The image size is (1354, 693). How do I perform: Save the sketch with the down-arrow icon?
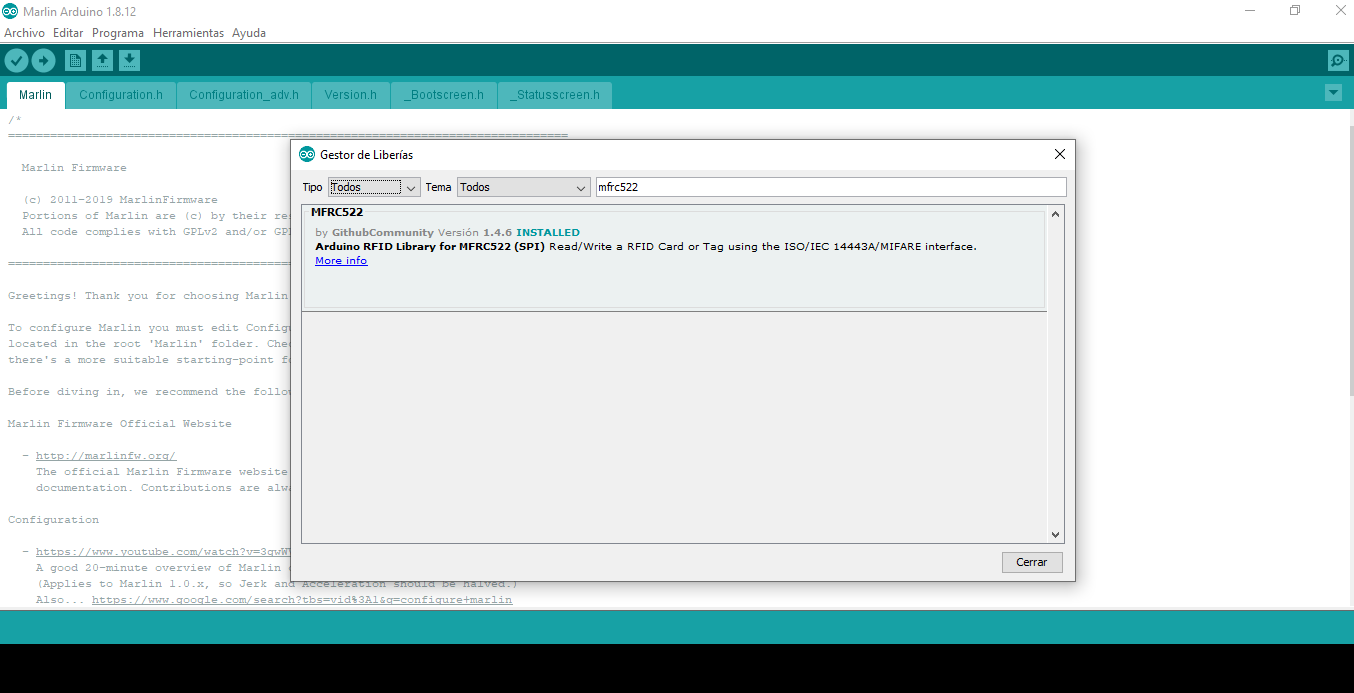[x=129, y=61]
